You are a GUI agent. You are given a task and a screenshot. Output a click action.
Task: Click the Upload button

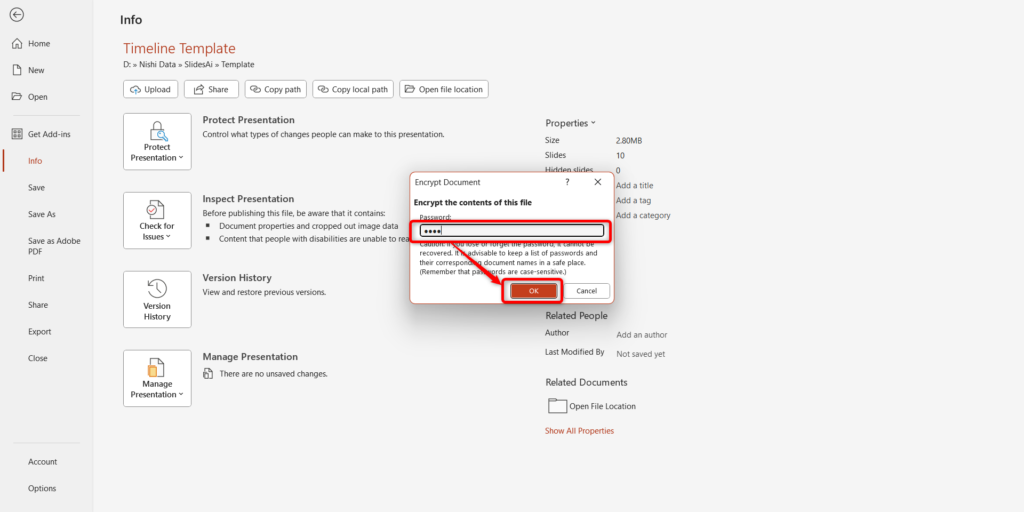click(151, 89)
